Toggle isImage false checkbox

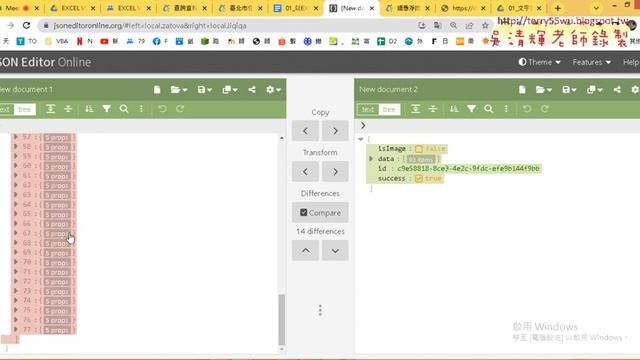tap(419, 149)
